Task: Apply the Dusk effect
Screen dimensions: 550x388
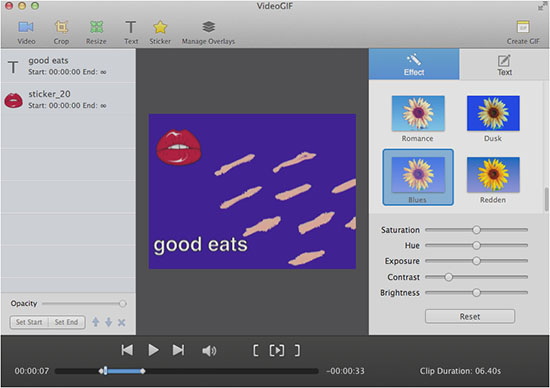Action: click(x=493, y=118)
